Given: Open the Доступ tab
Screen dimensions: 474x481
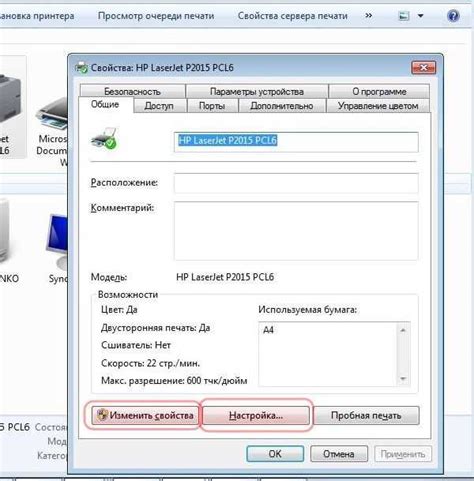Looking at the screenshot, I should pos(159,106).
